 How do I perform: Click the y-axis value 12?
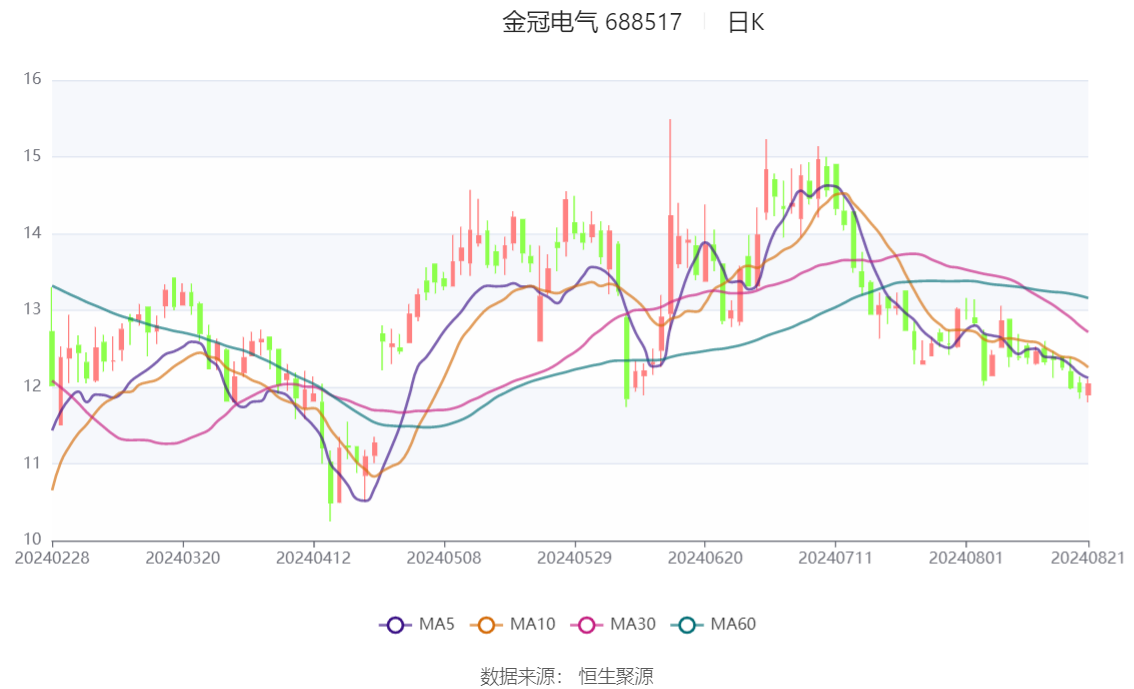pyautogui.click(x=32, y=386)
